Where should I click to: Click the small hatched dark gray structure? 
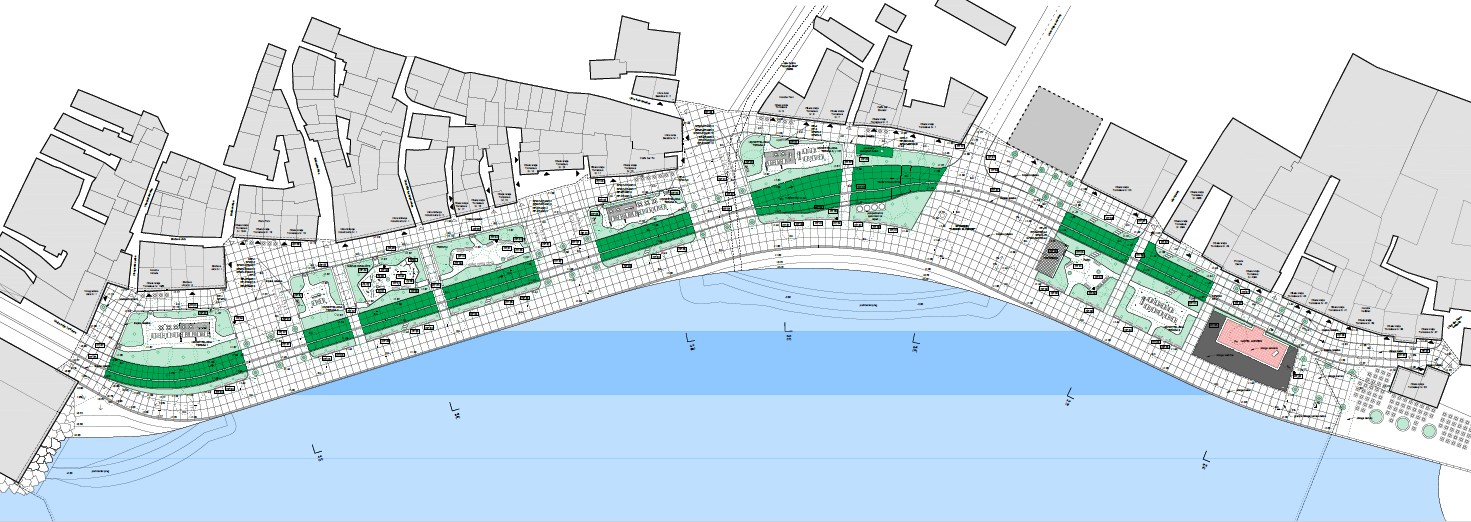pyautogui.click(x=1052, y=257)
